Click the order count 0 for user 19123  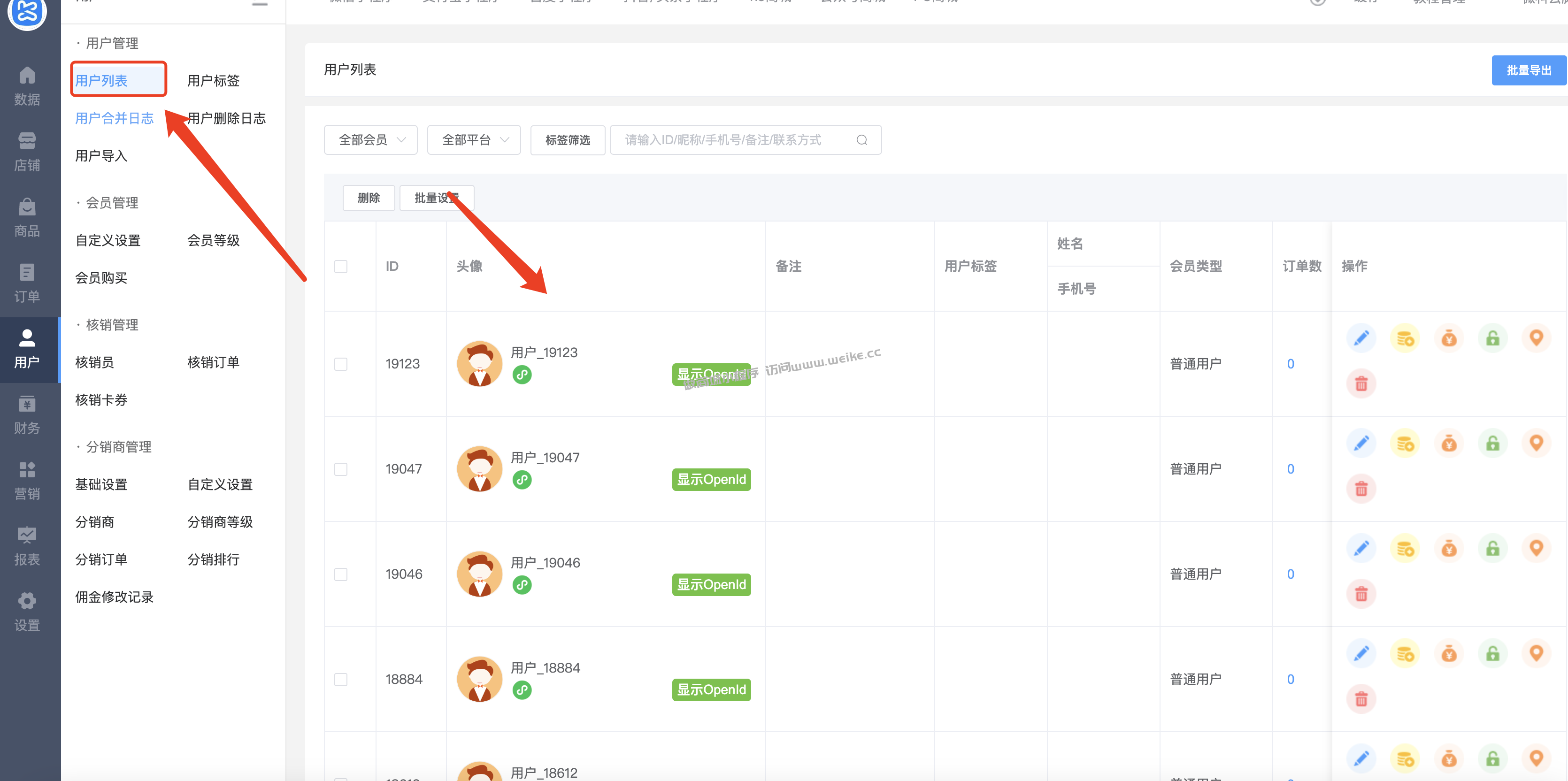pyautogui.click(x=1290, y=364)
